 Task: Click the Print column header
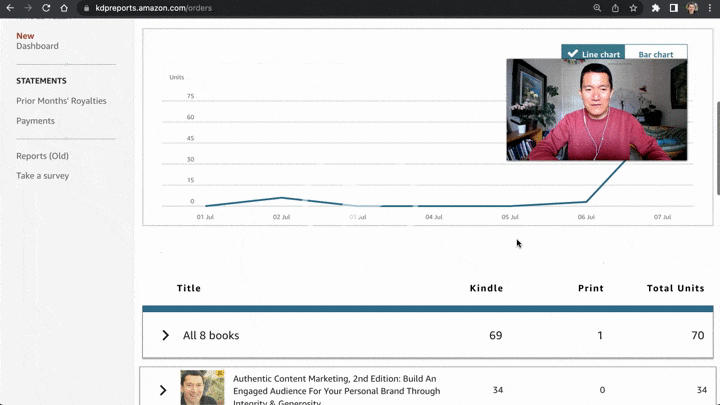(x=591, y=288)
